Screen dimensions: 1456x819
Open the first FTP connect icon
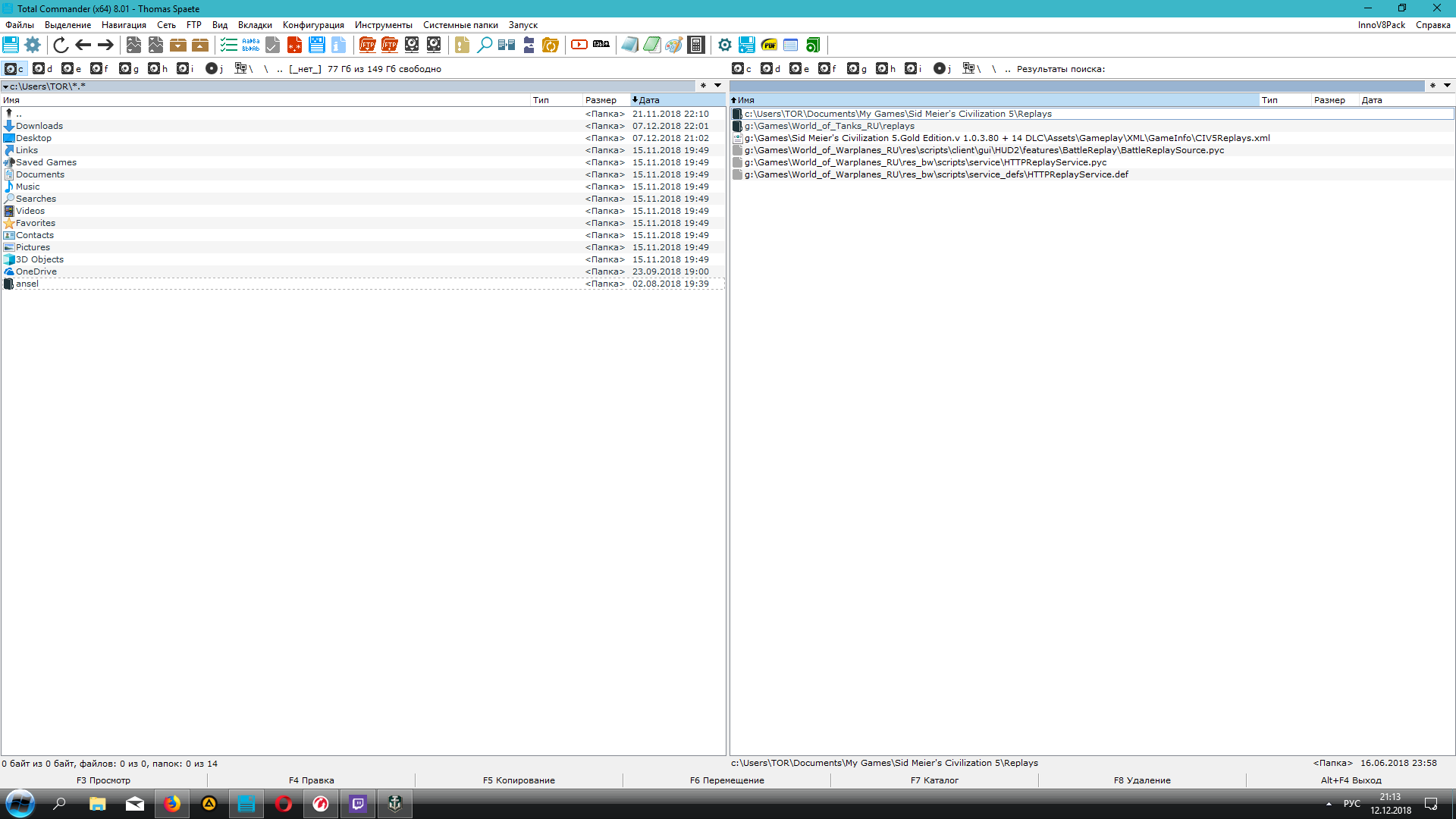368,45
